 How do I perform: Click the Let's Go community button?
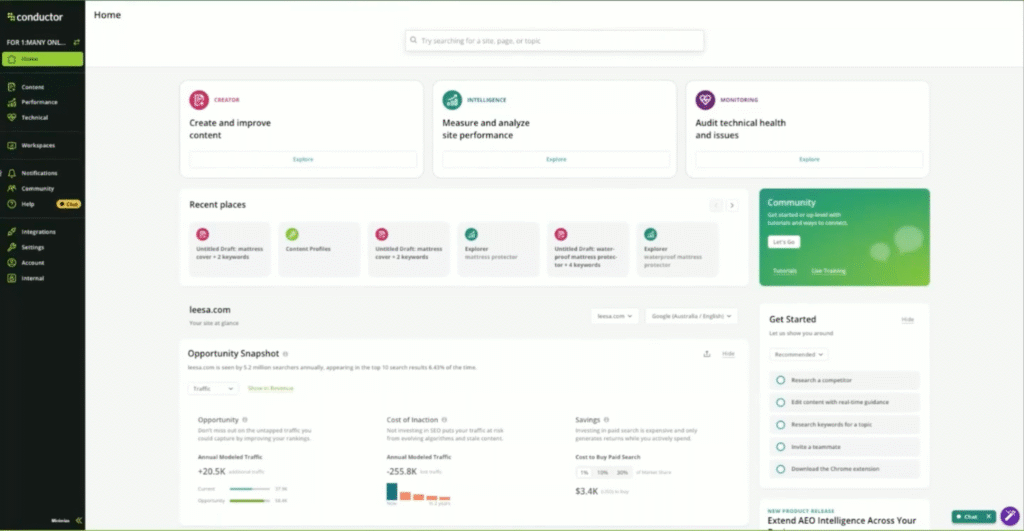tap(783, 242)
